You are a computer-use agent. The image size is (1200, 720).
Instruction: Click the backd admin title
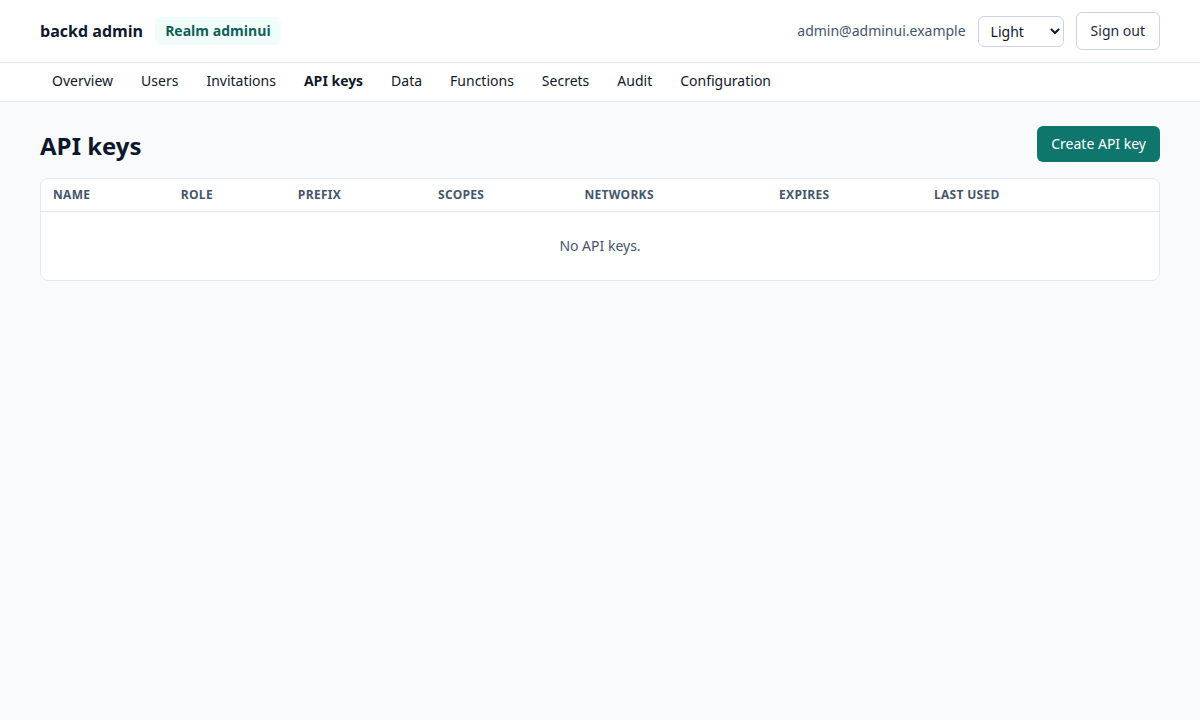91,31
